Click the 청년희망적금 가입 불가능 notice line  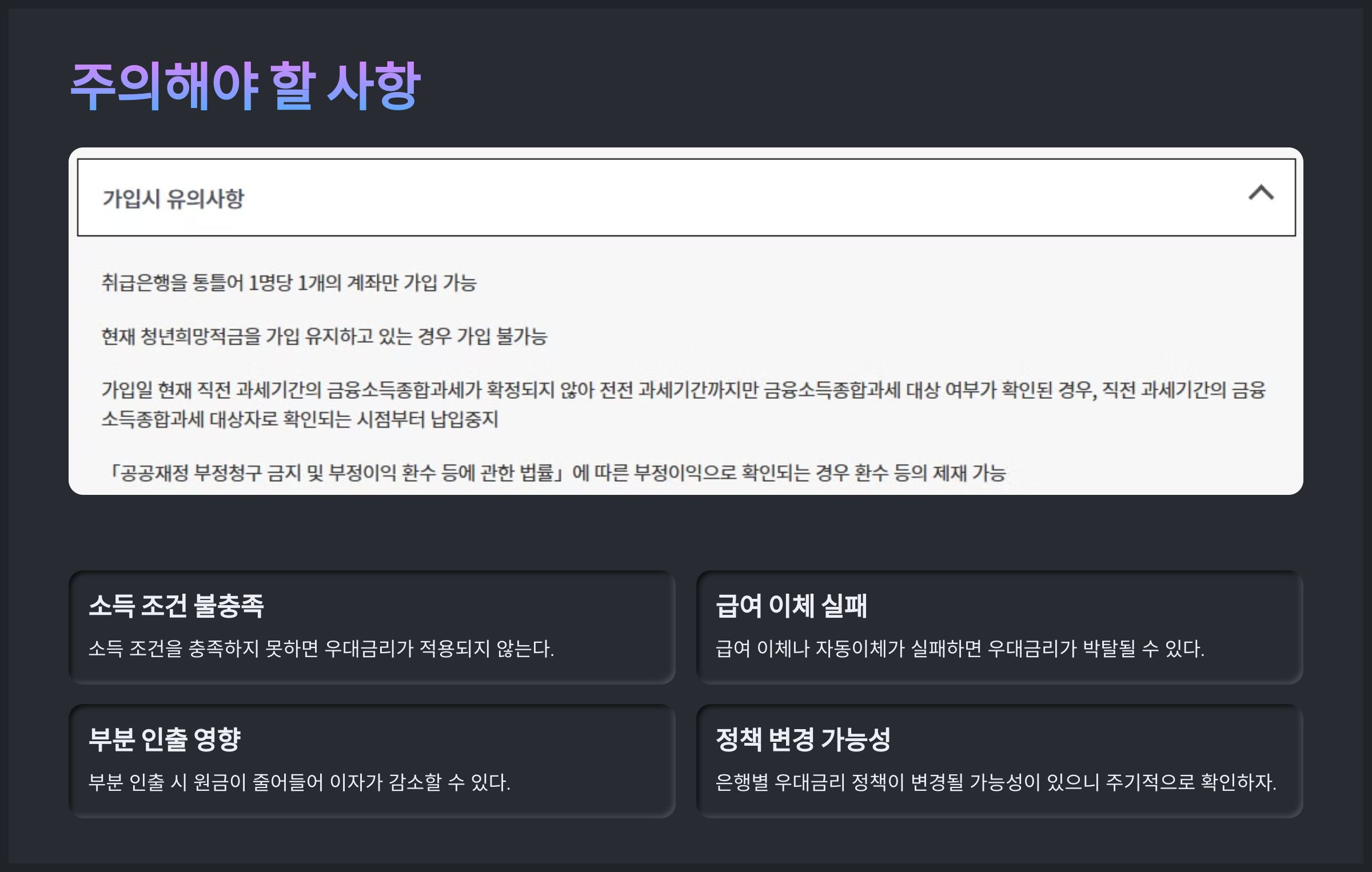click(x=324, y=337)
